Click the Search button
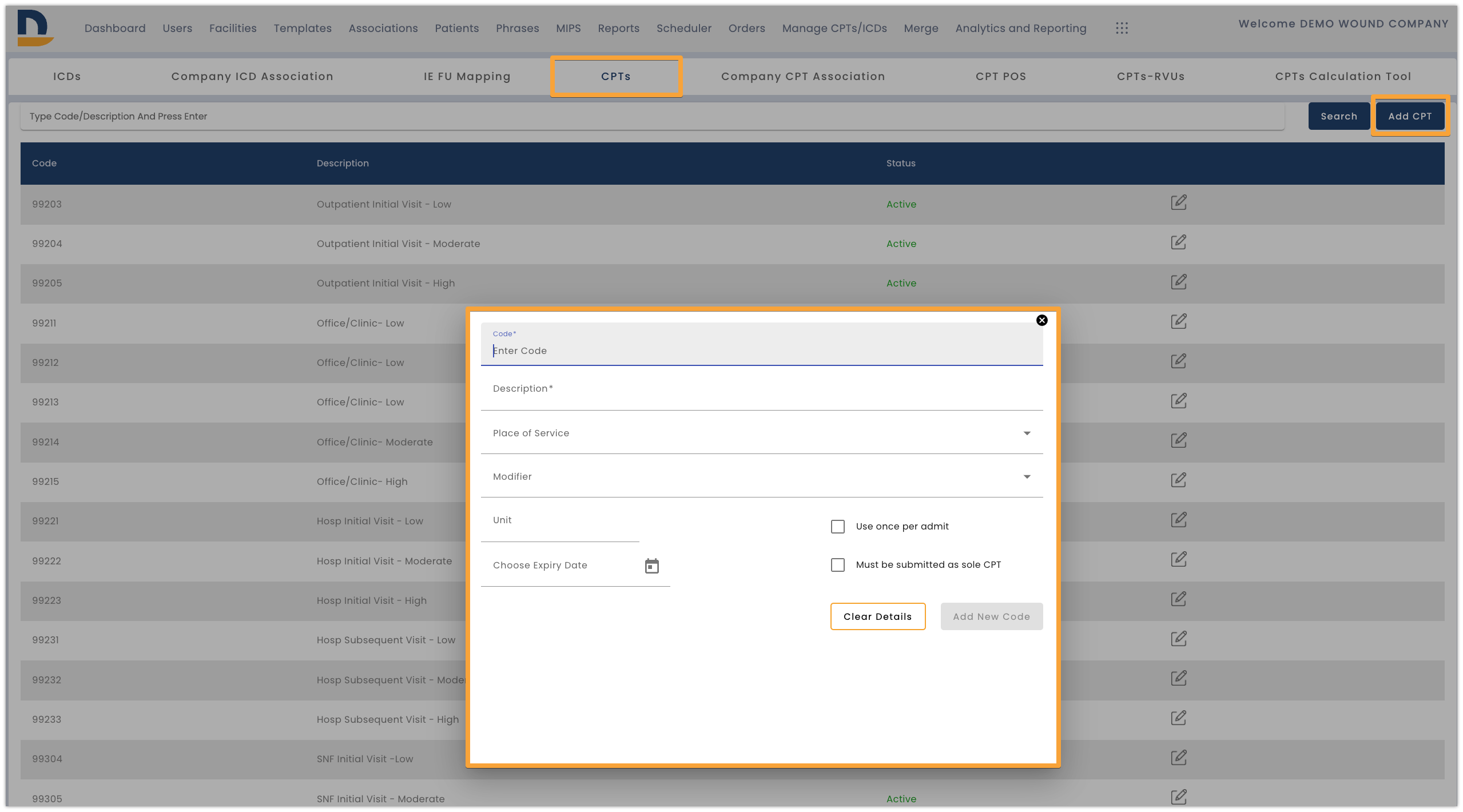The width and height of the screenshot is (1463, 812). tap(1338, 116)
